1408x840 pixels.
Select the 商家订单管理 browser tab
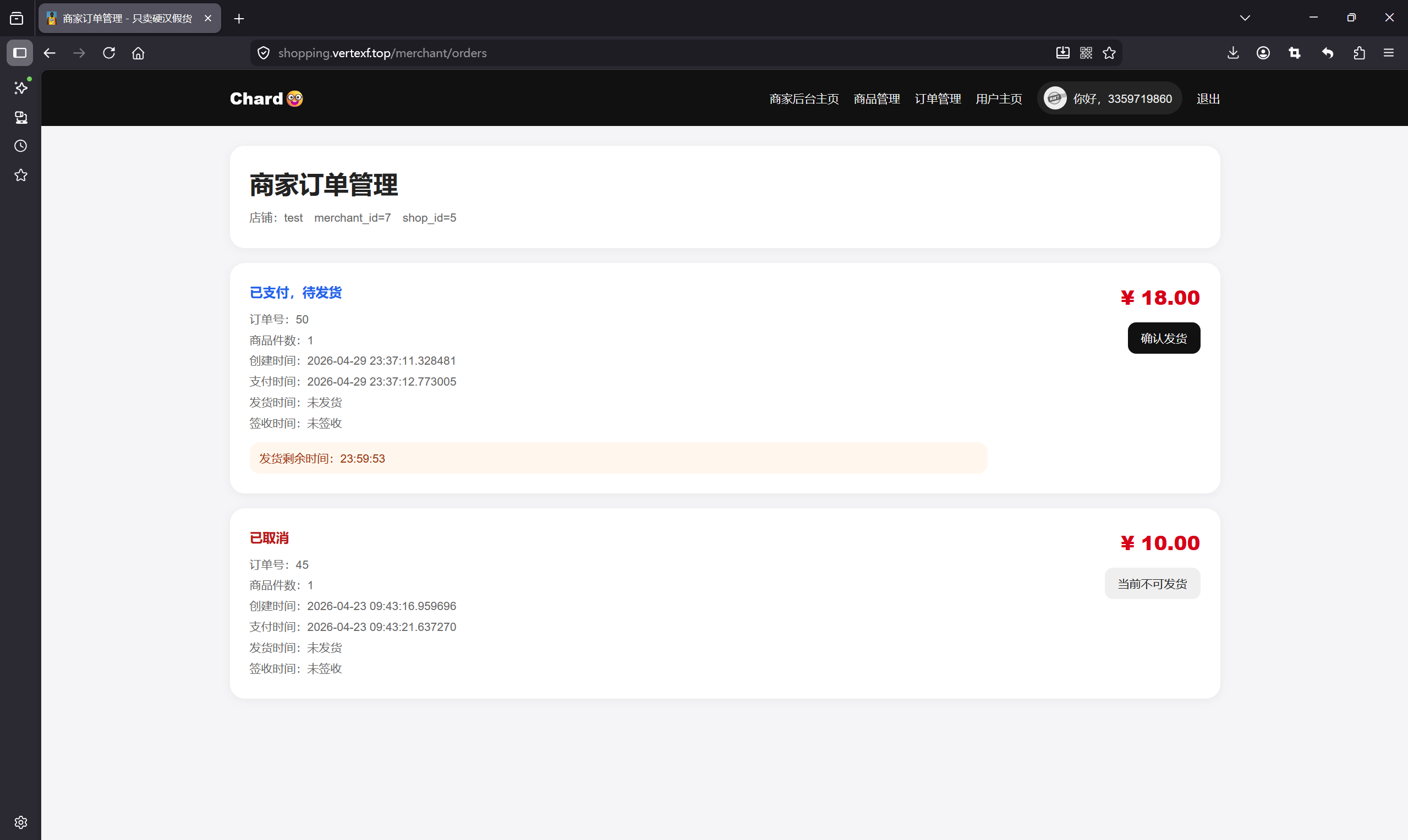(130, 19)
